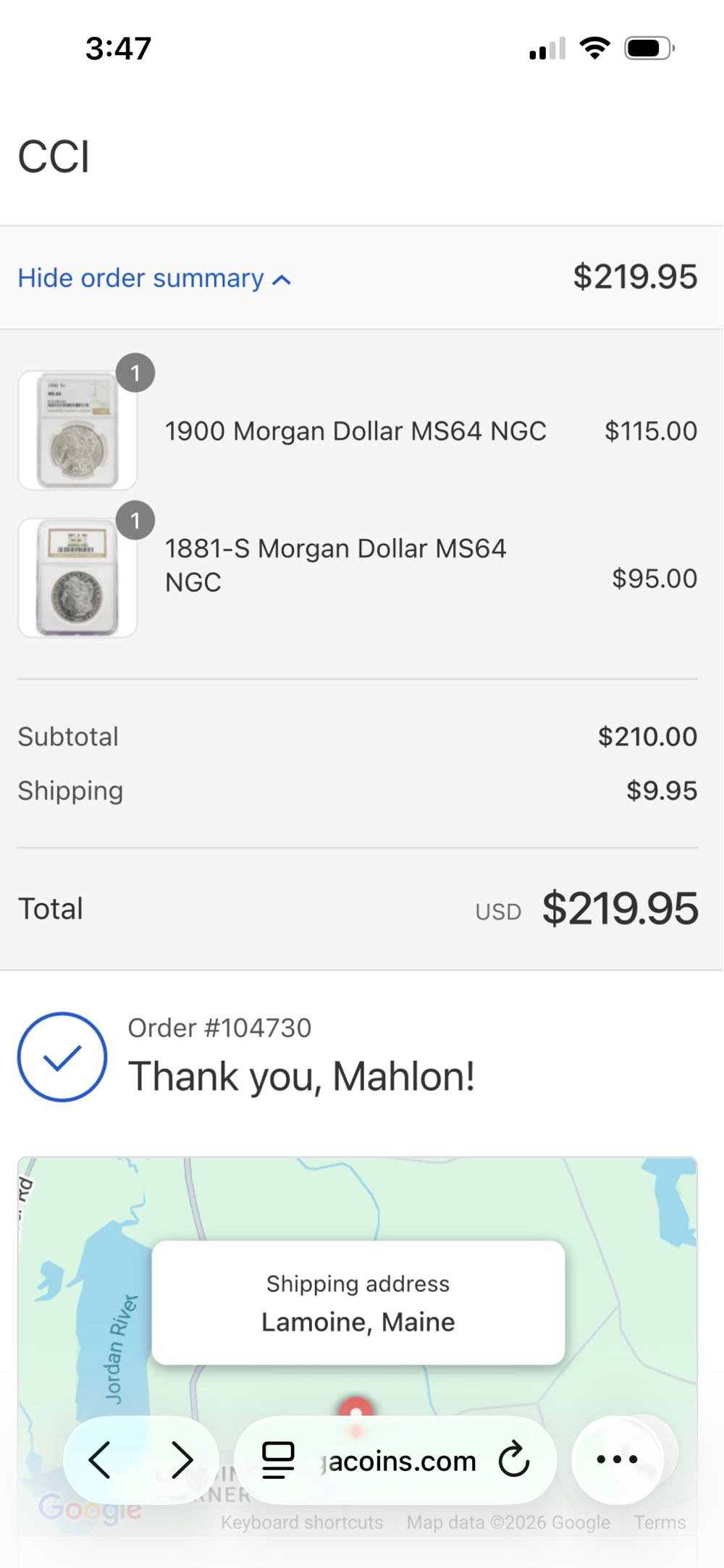The height and width of the screenshot is (1568, 724).
Task: Open the map Terms link
Action: tap(660, 1522)
